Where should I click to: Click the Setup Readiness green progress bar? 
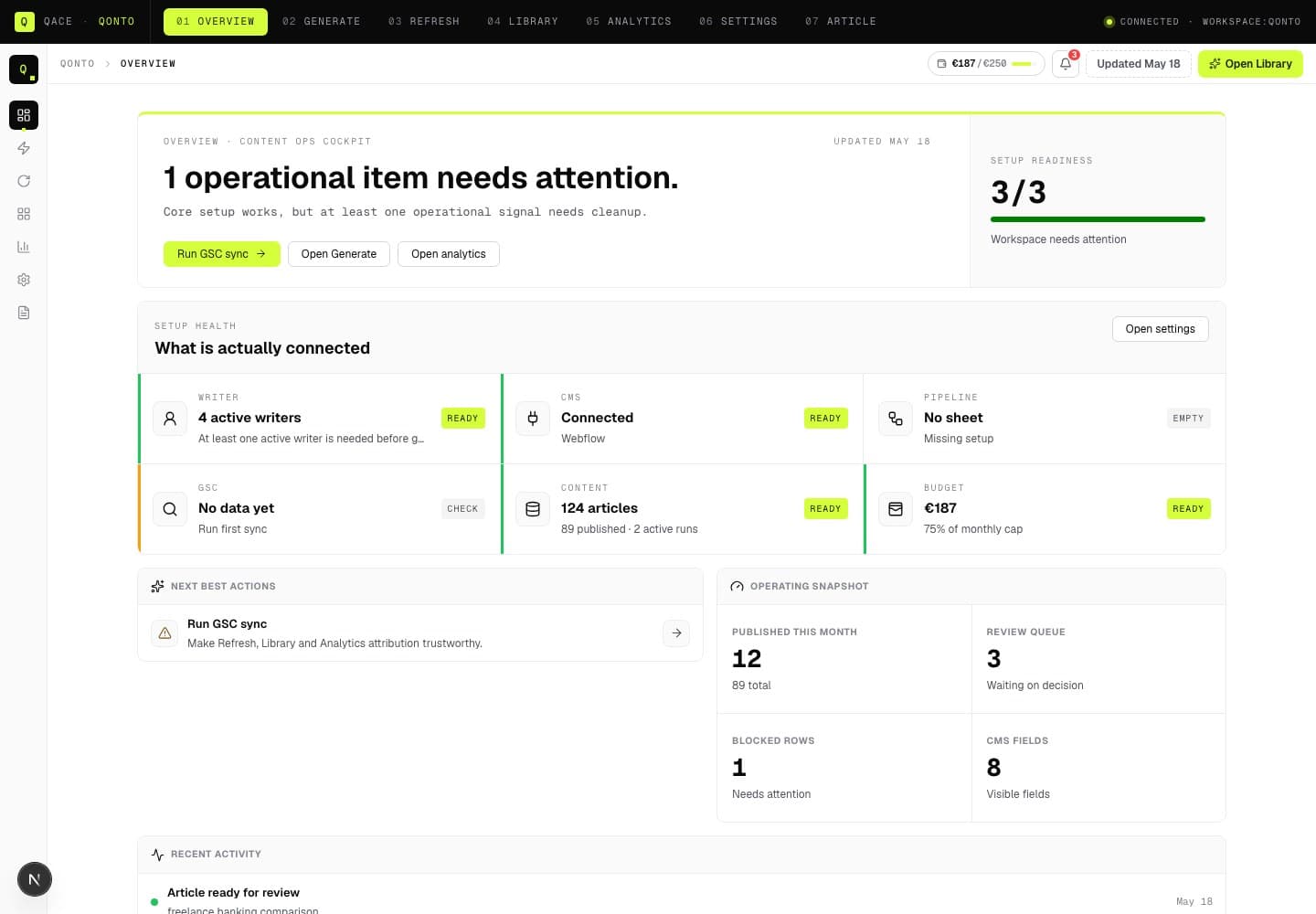tap(1098, 219)
